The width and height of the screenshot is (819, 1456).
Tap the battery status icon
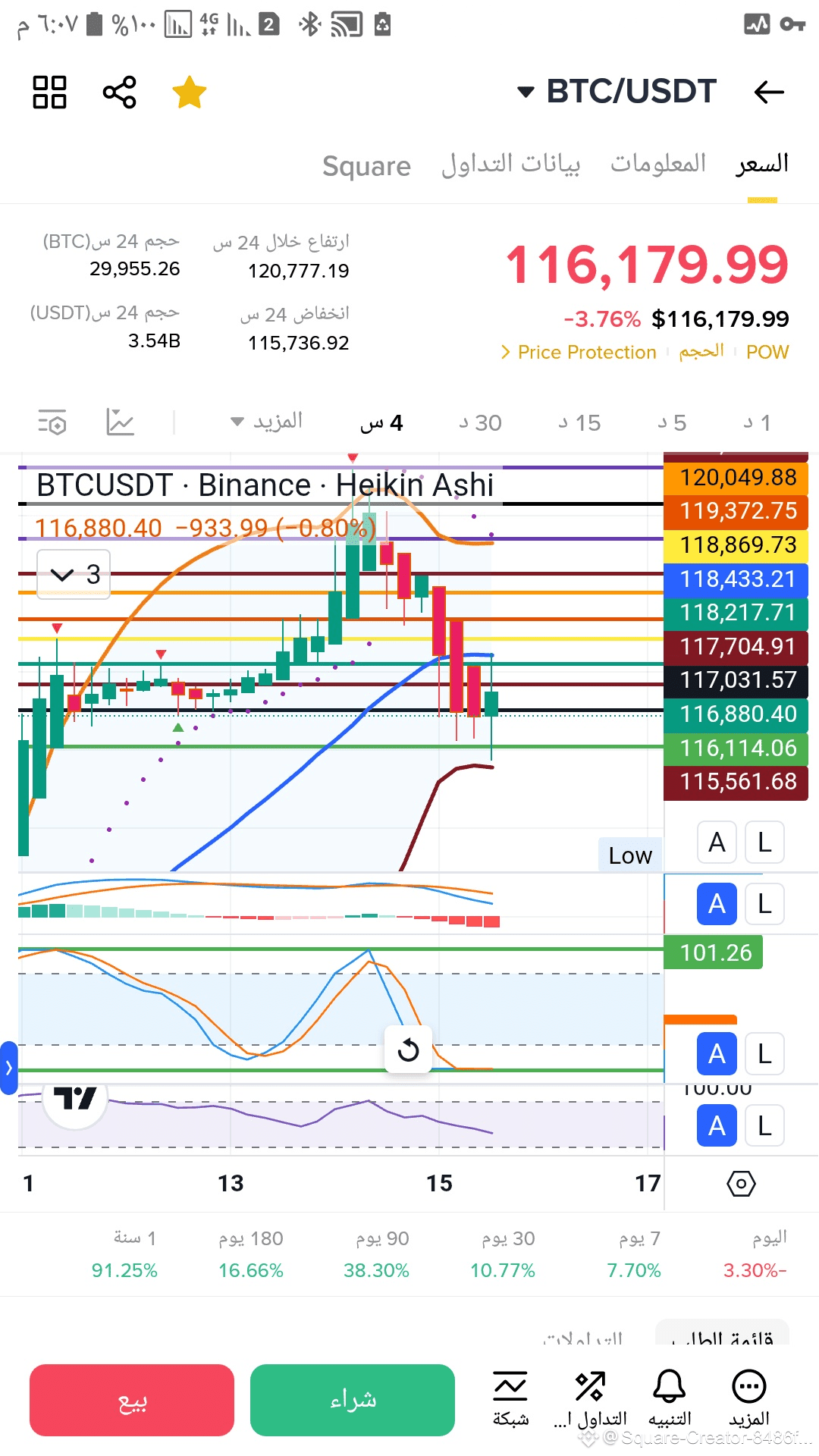click(x=94, y=24)
